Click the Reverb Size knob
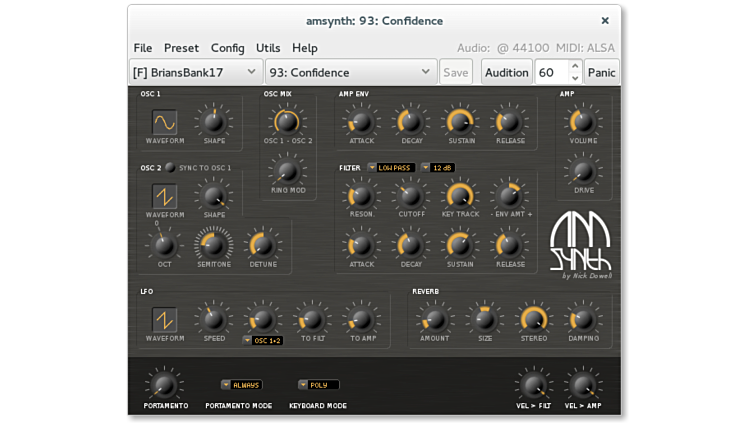 (x=484, y=319)
